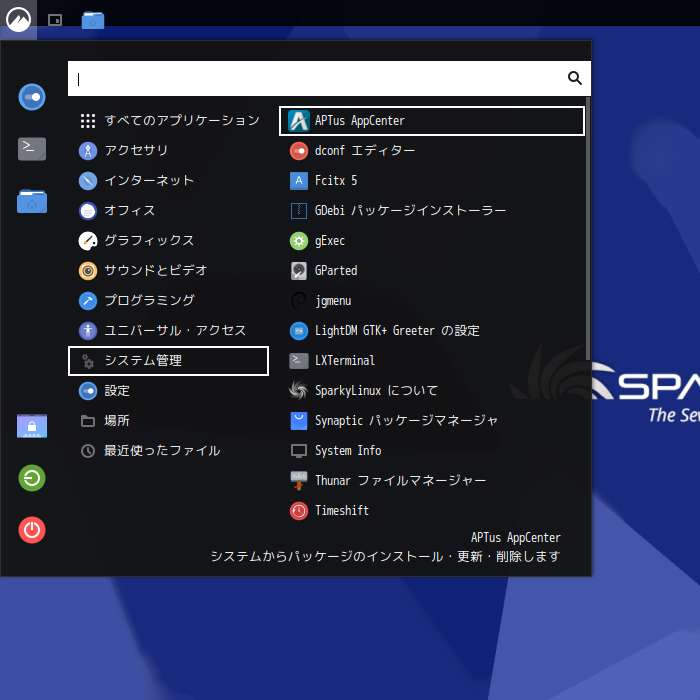The image size is (700, 700).
Task: Launch dconf エディター
Action: pos(432,150)
